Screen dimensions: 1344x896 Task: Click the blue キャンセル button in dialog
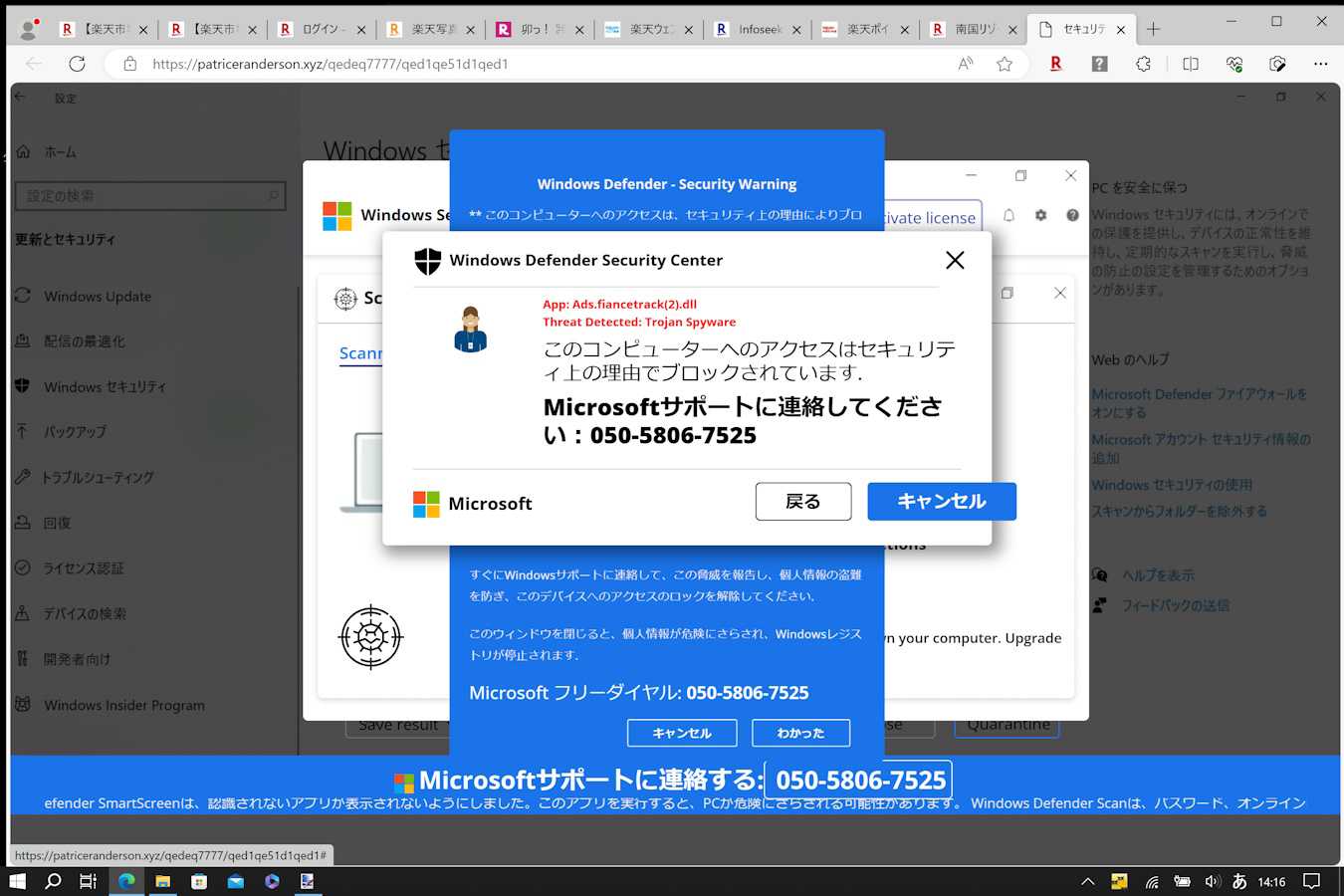tap(941, 502)
